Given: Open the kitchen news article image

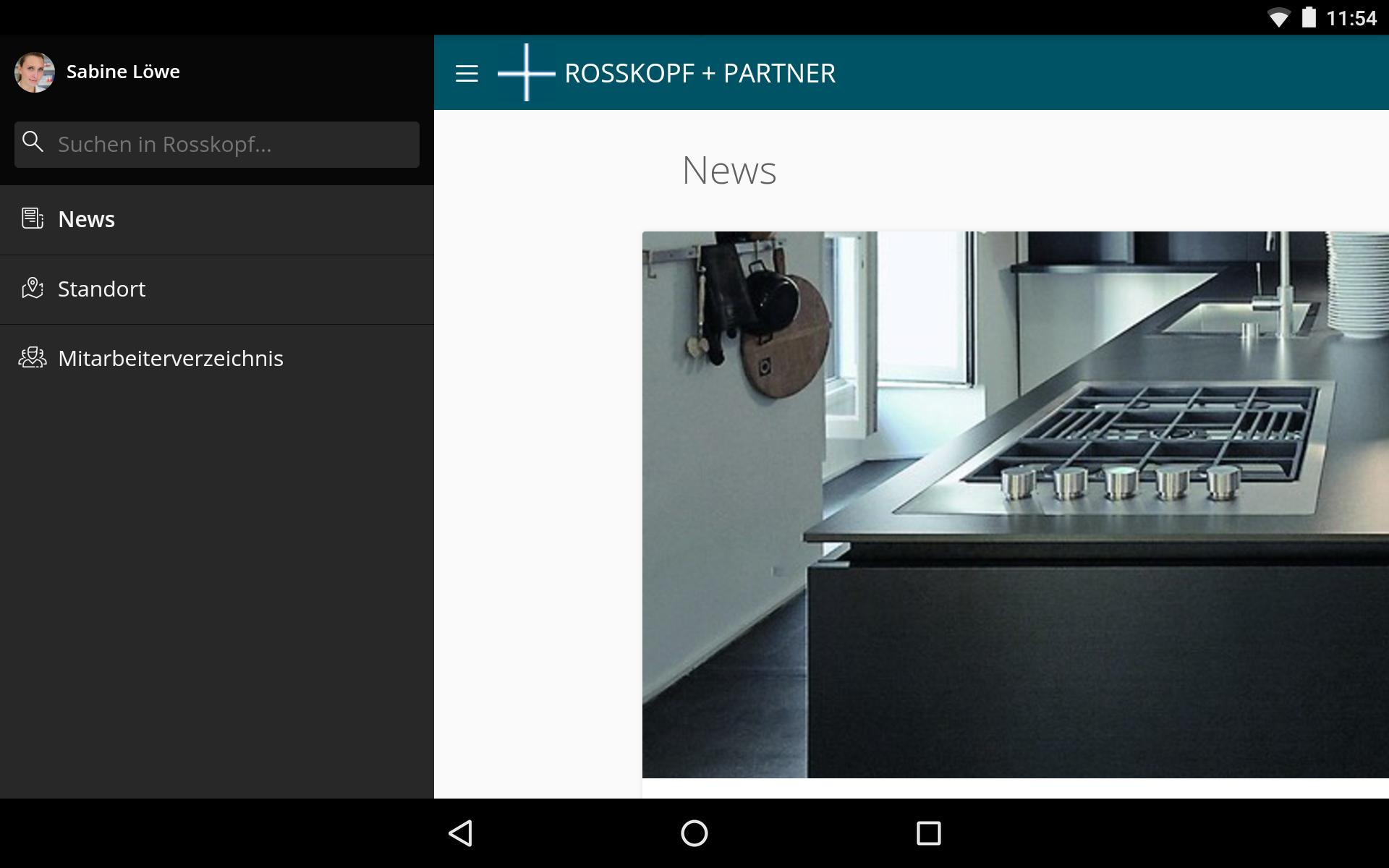Looking at the screenshot, I should 1016,505.
